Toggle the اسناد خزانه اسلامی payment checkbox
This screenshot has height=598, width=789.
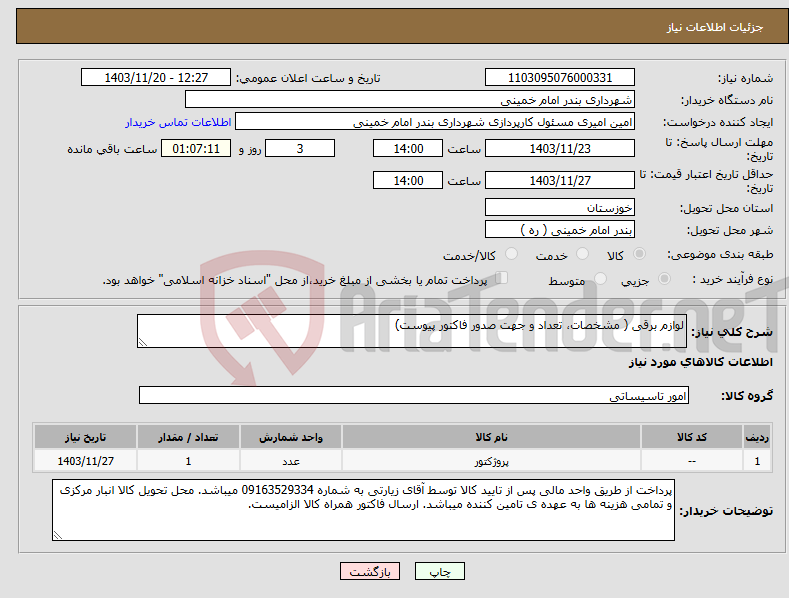pos(502,278)
